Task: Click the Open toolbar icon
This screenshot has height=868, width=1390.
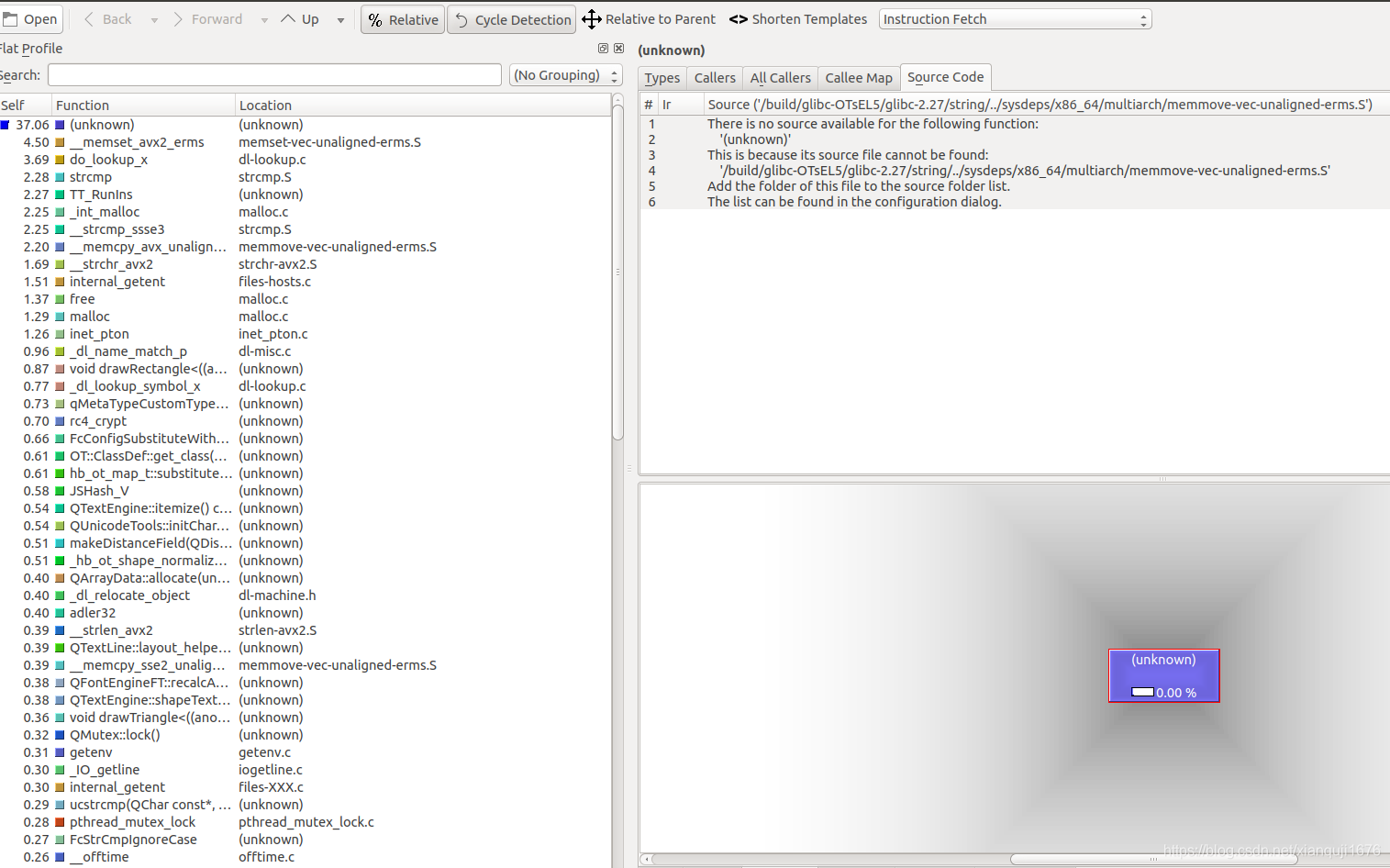Action: point(30,19)
